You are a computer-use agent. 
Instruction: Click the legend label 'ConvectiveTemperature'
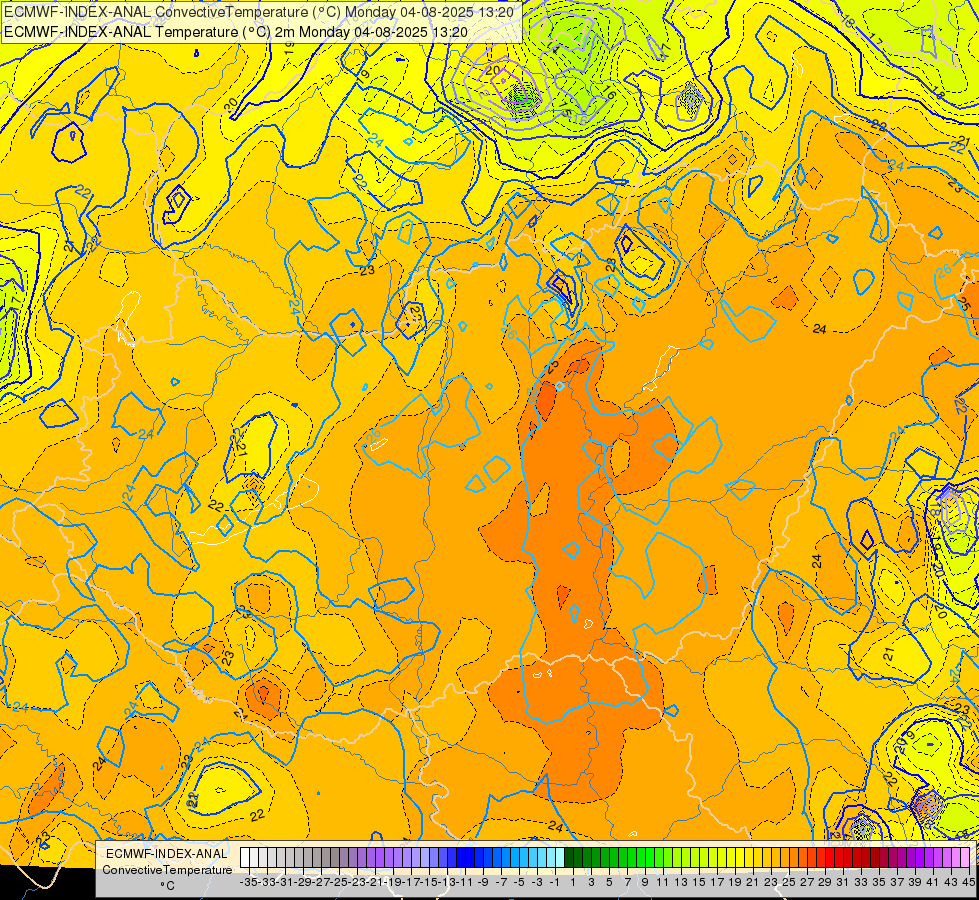(x=167, y=869)
